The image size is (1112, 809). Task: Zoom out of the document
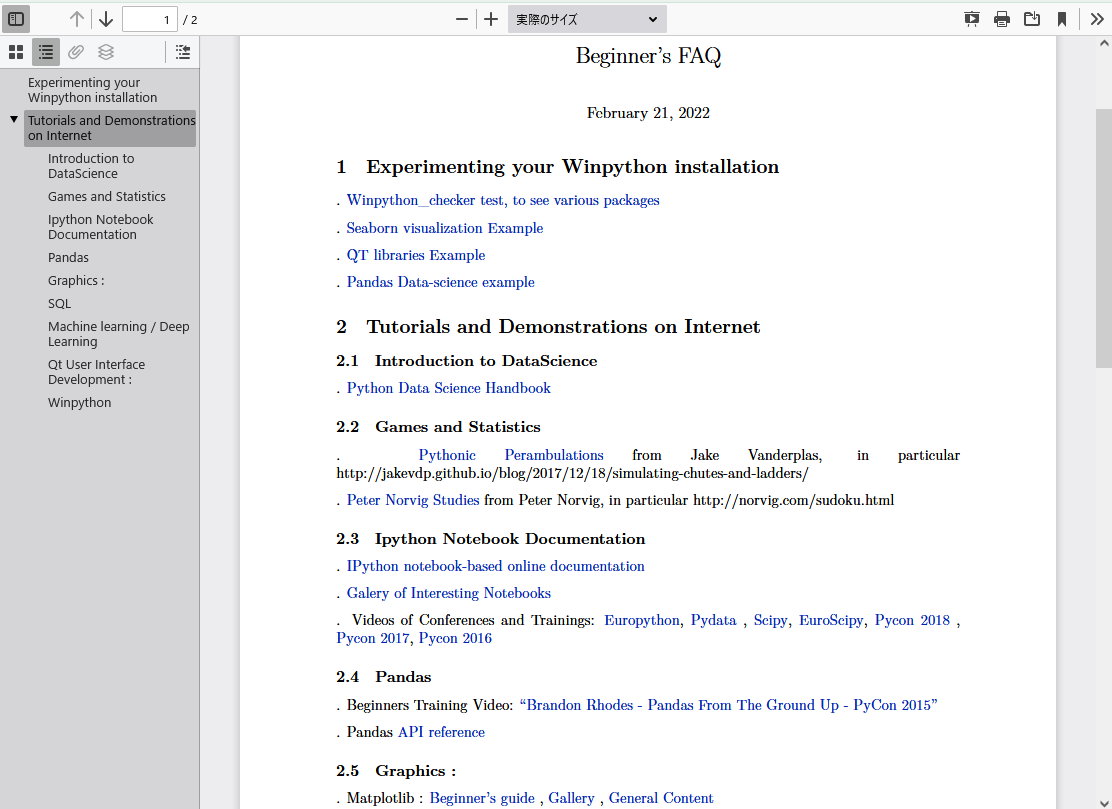coord(461,18)
